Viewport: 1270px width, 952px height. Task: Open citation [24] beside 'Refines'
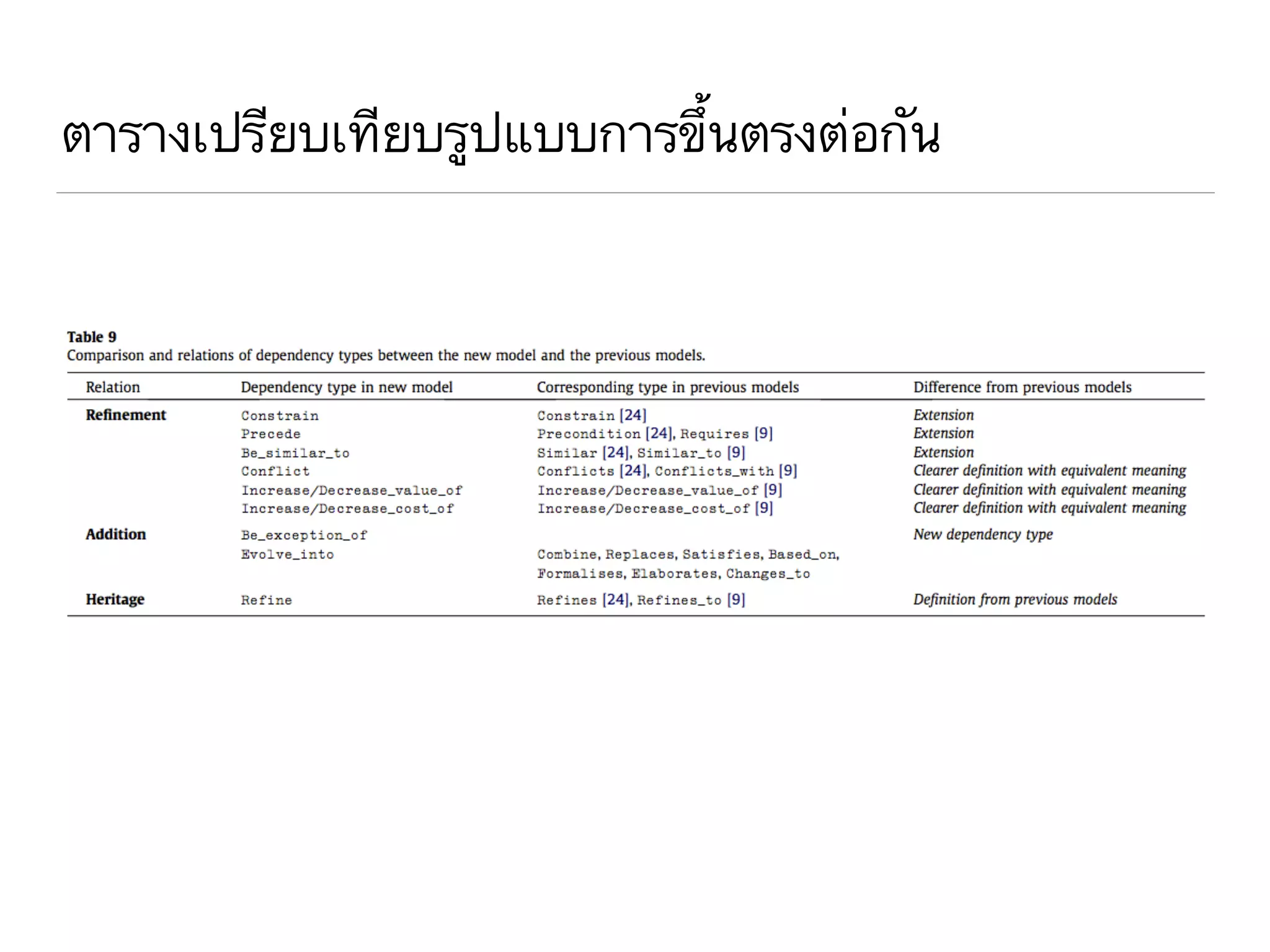[615, 599]
